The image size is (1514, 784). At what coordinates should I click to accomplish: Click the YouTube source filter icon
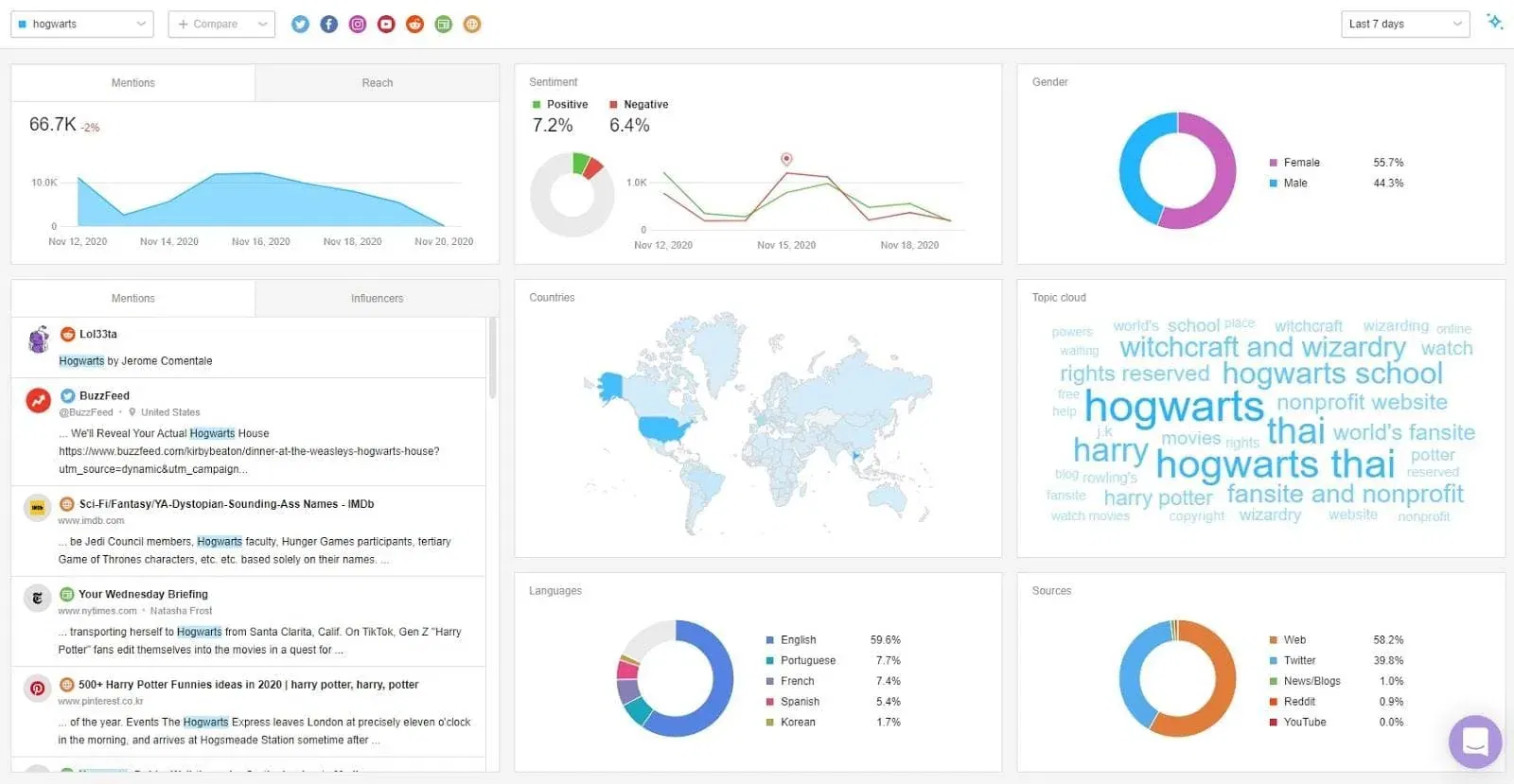point(386,25)
